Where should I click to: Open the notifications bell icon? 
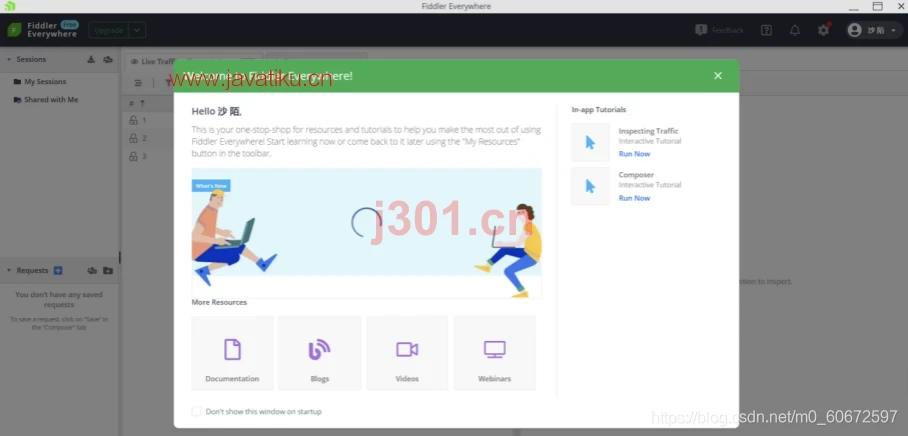(795, 30)
